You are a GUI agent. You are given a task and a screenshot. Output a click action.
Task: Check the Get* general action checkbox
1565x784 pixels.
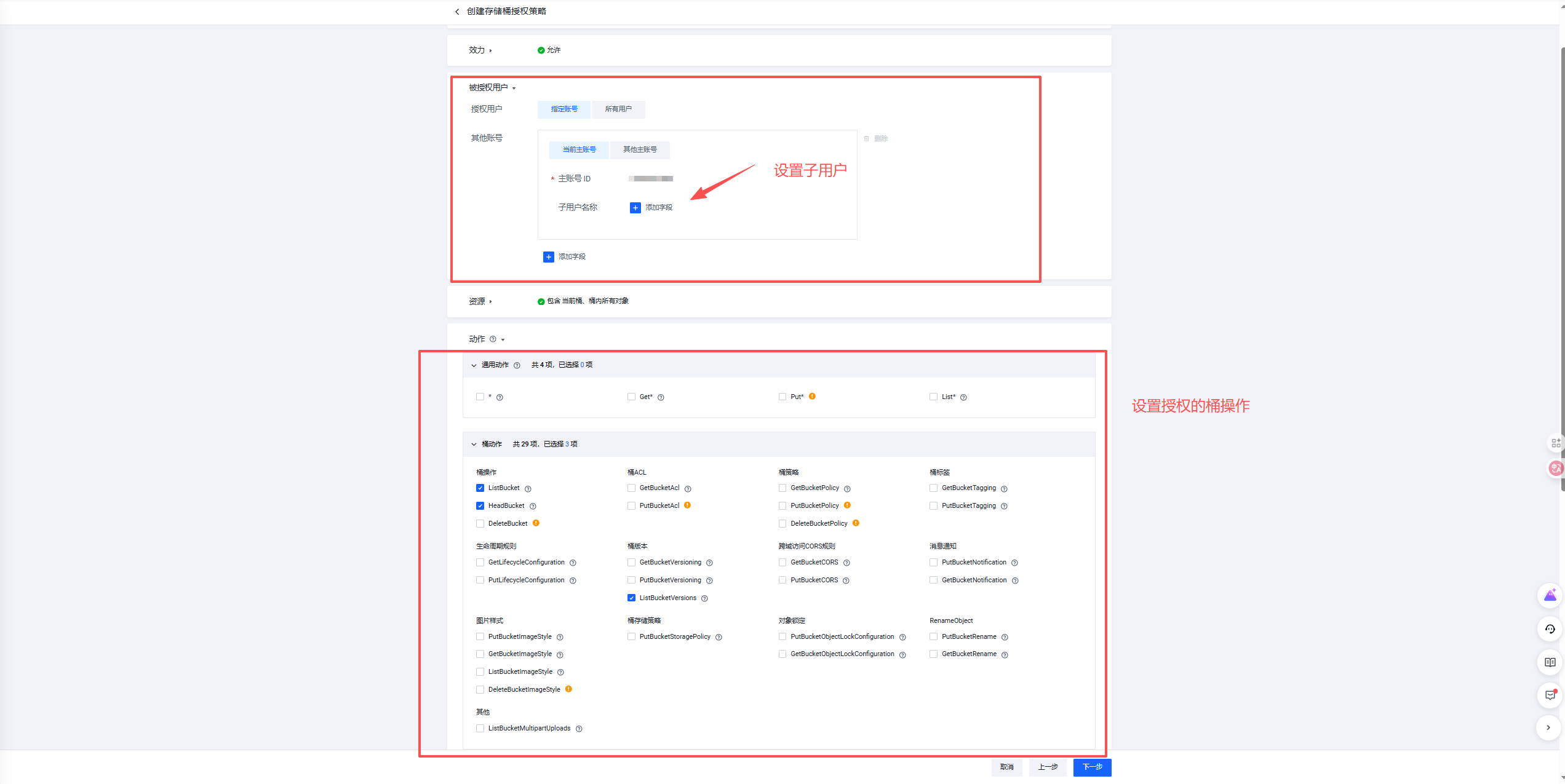pos(631,397)
